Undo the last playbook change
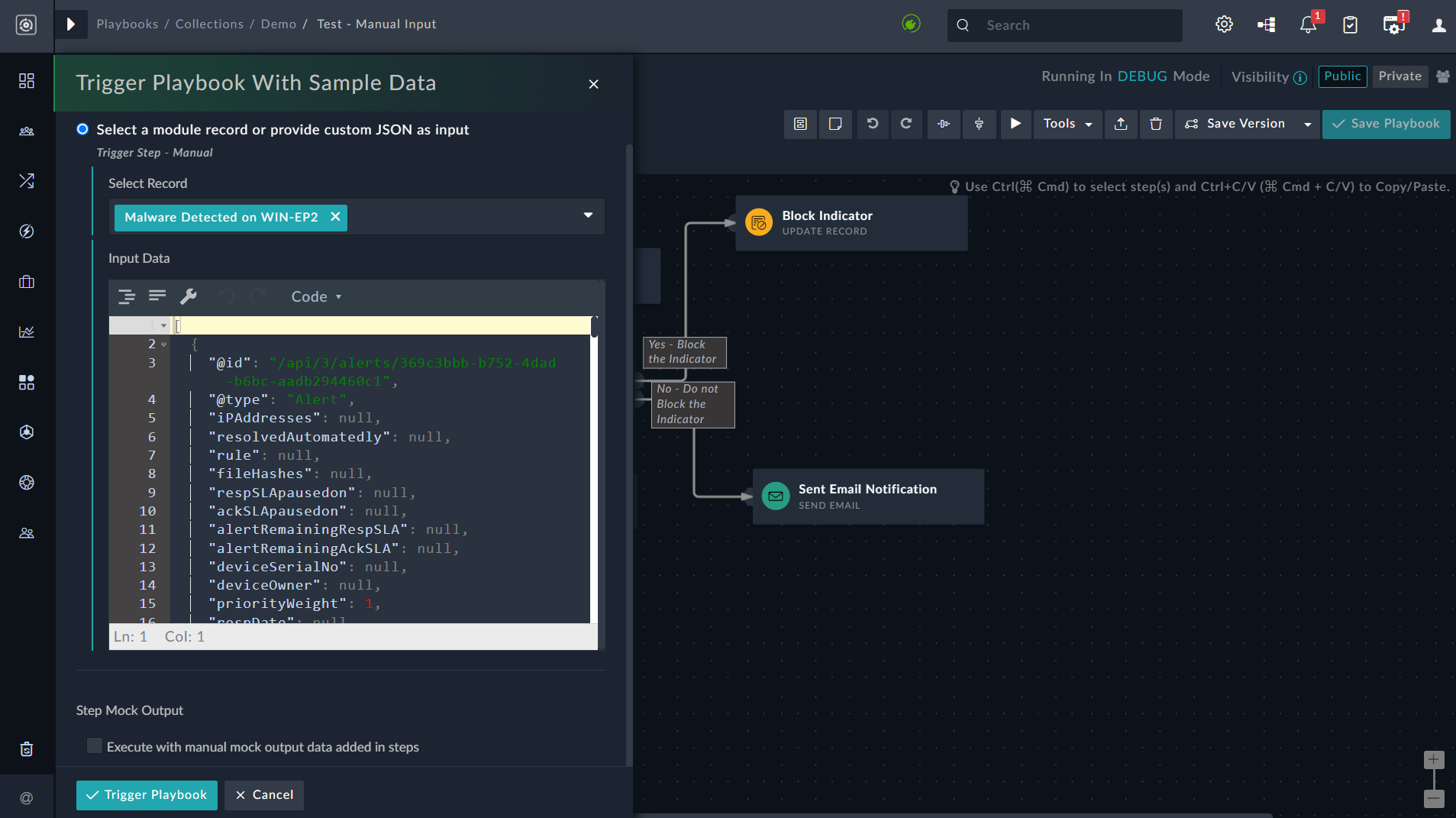This screenshot has height=818, width=1456. (873, 124)
